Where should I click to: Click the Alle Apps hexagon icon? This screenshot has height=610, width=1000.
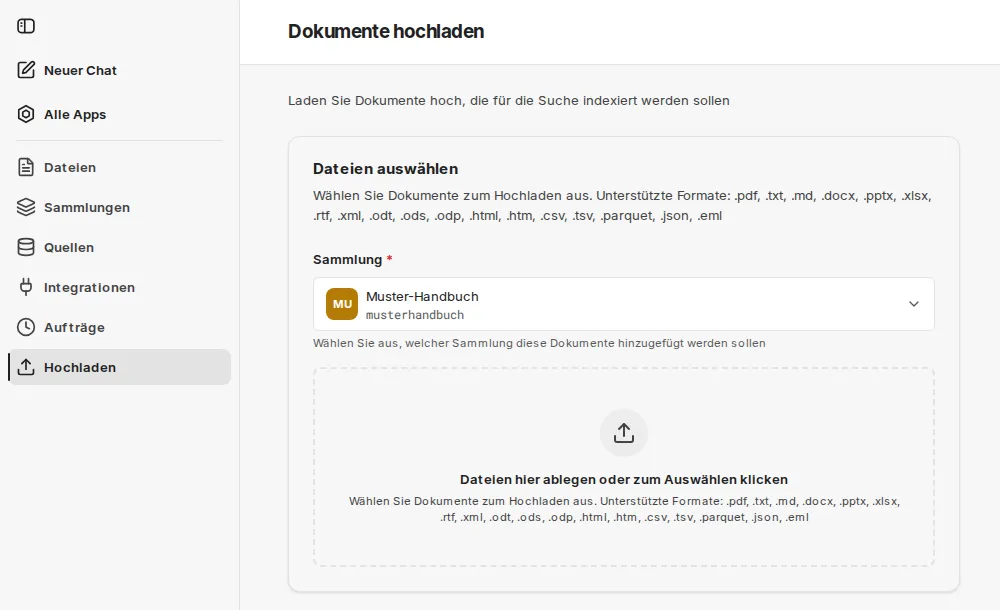[x=26, y=114]
